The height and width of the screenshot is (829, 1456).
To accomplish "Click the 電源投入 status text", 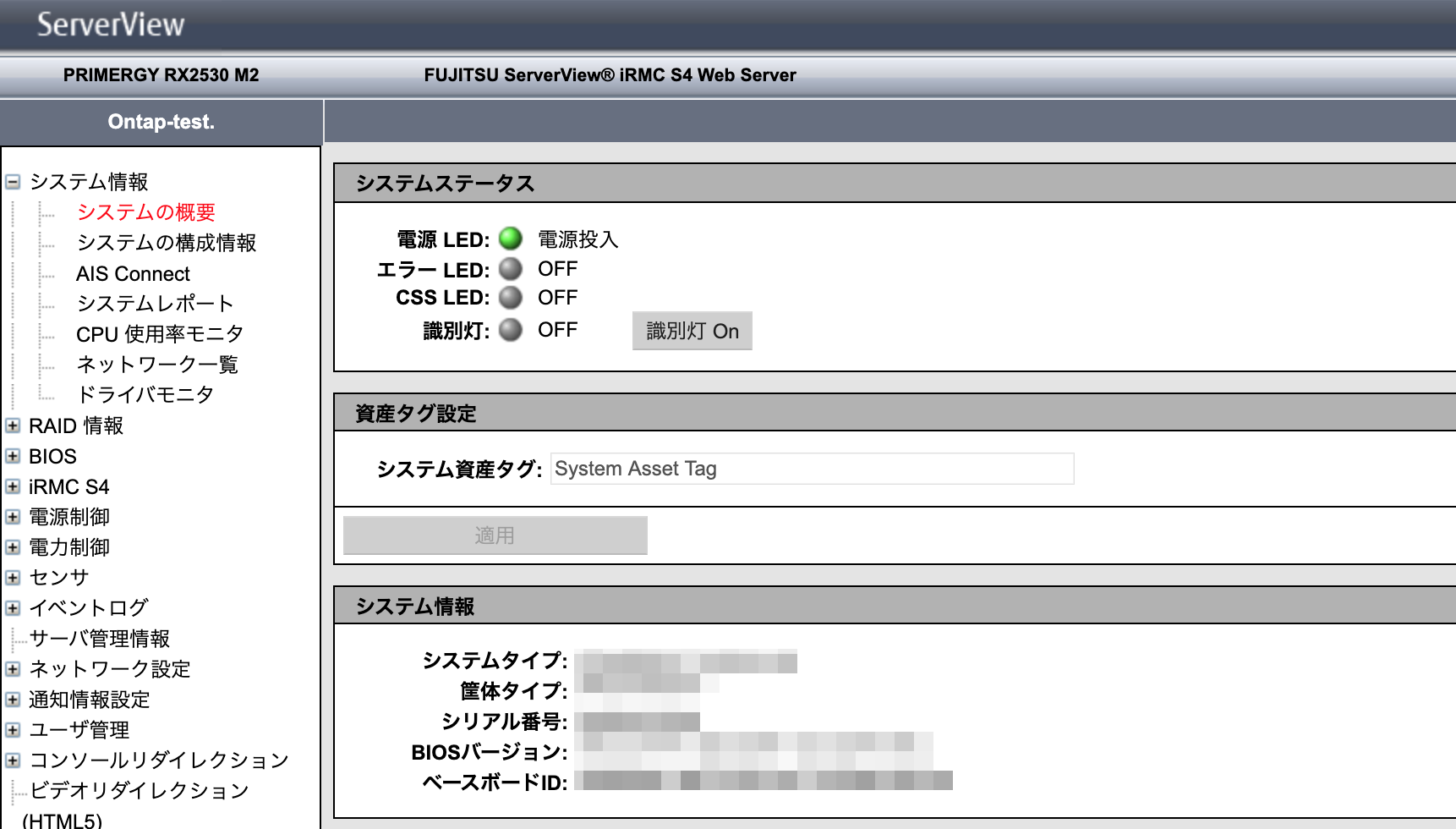I will coord(578,239).
